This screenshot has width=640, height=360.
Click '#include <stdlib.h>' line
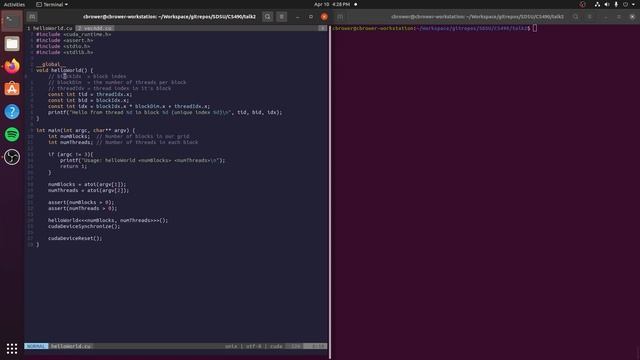click(x=64, y=52)
